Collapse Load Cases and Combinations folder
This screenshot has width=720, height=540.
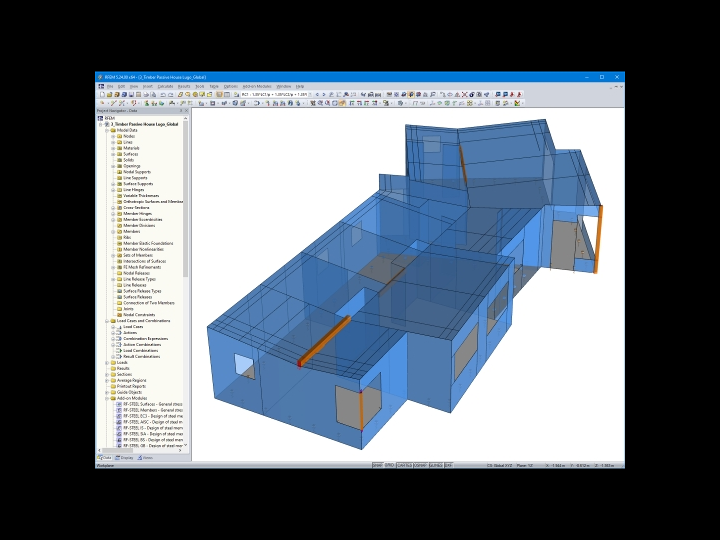[x=107, y=321]
